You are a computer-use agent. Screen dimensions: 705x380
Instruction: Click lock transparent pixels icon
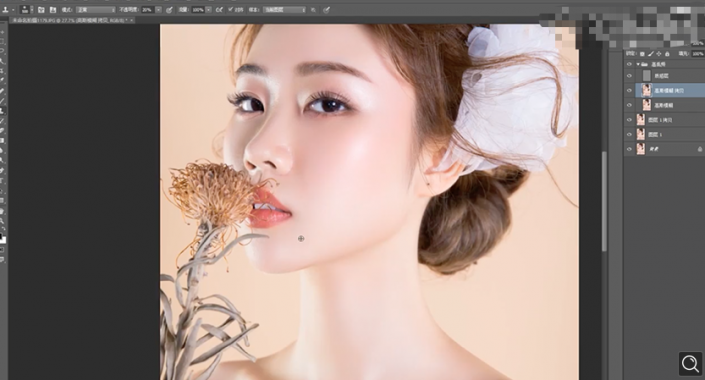[642, 54]
